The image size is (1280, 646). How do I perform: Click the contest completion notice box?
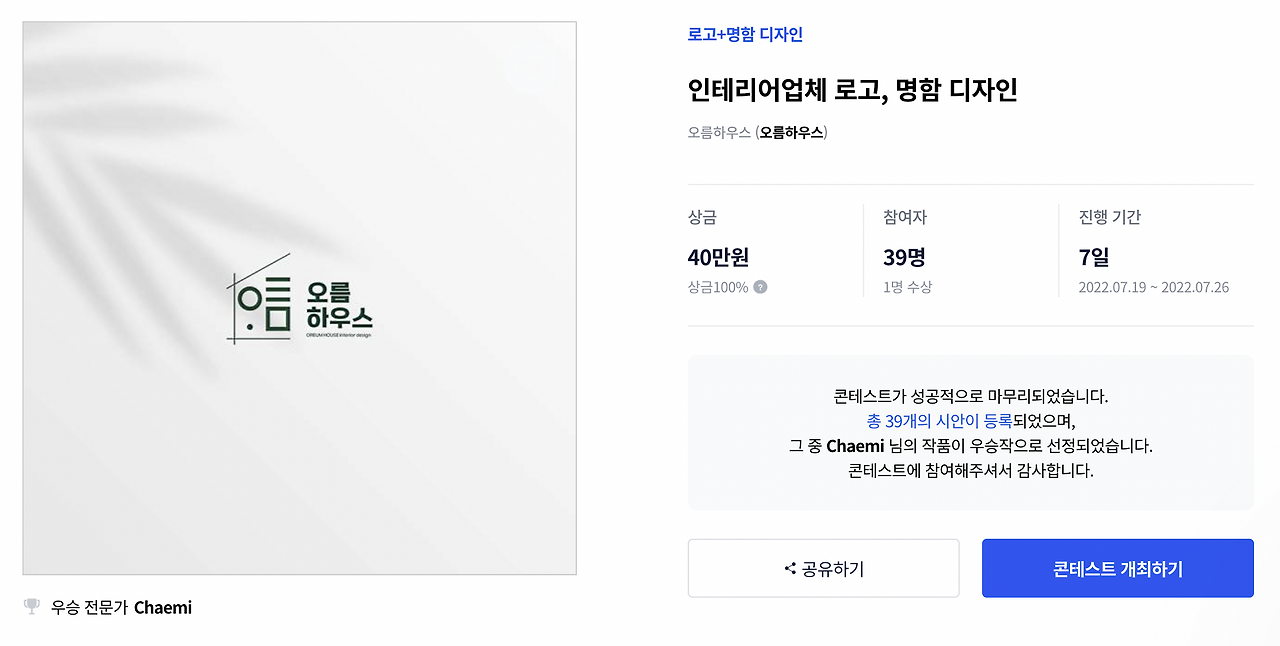tap(969, 431)
